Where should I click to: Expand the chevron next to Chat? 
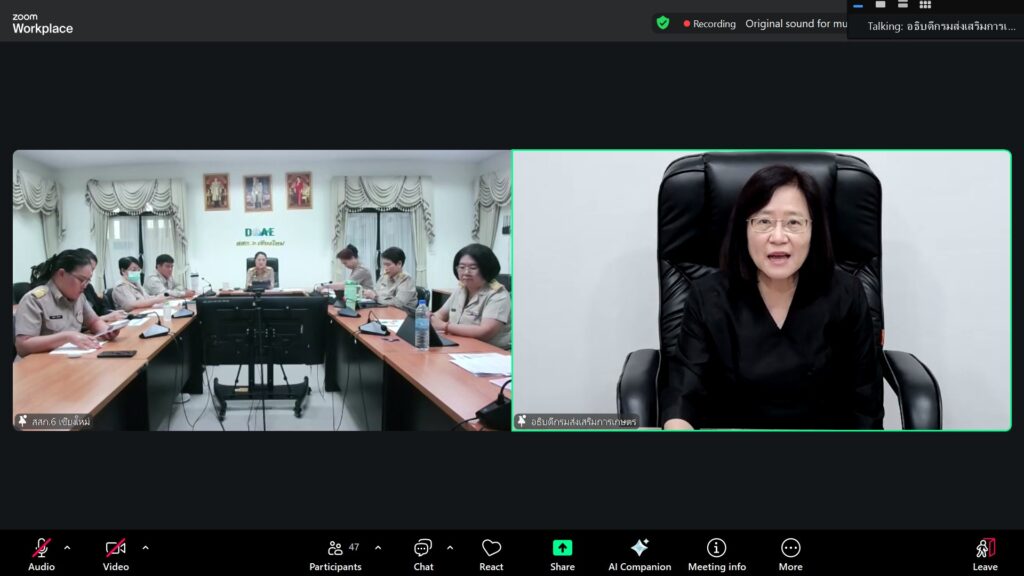450,548
